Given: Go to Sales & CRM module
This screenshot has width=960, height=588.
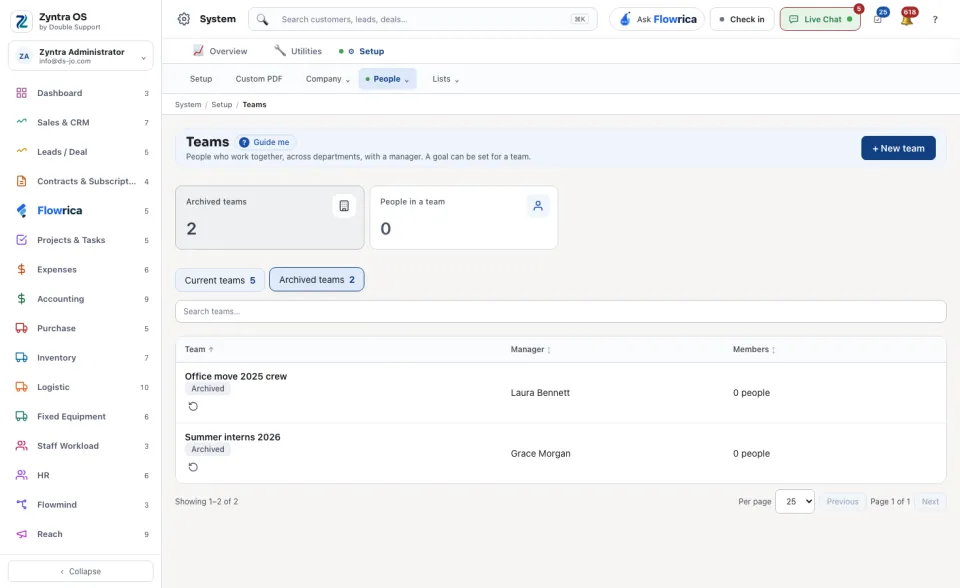Looking at the screenshot, I should 81,122.
